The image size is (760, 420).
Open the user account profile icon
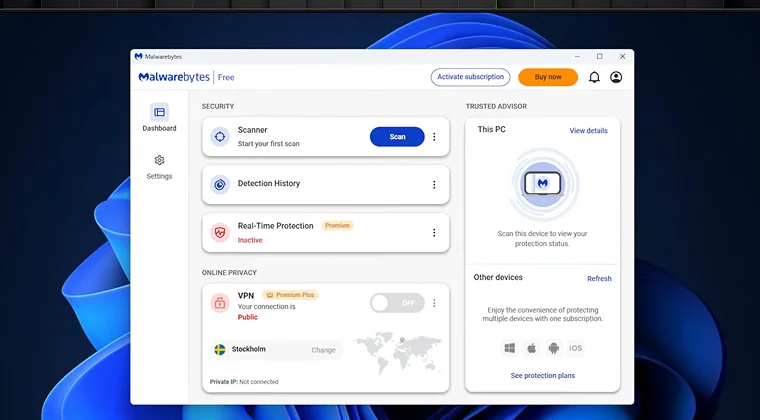[x=616, y=77]
